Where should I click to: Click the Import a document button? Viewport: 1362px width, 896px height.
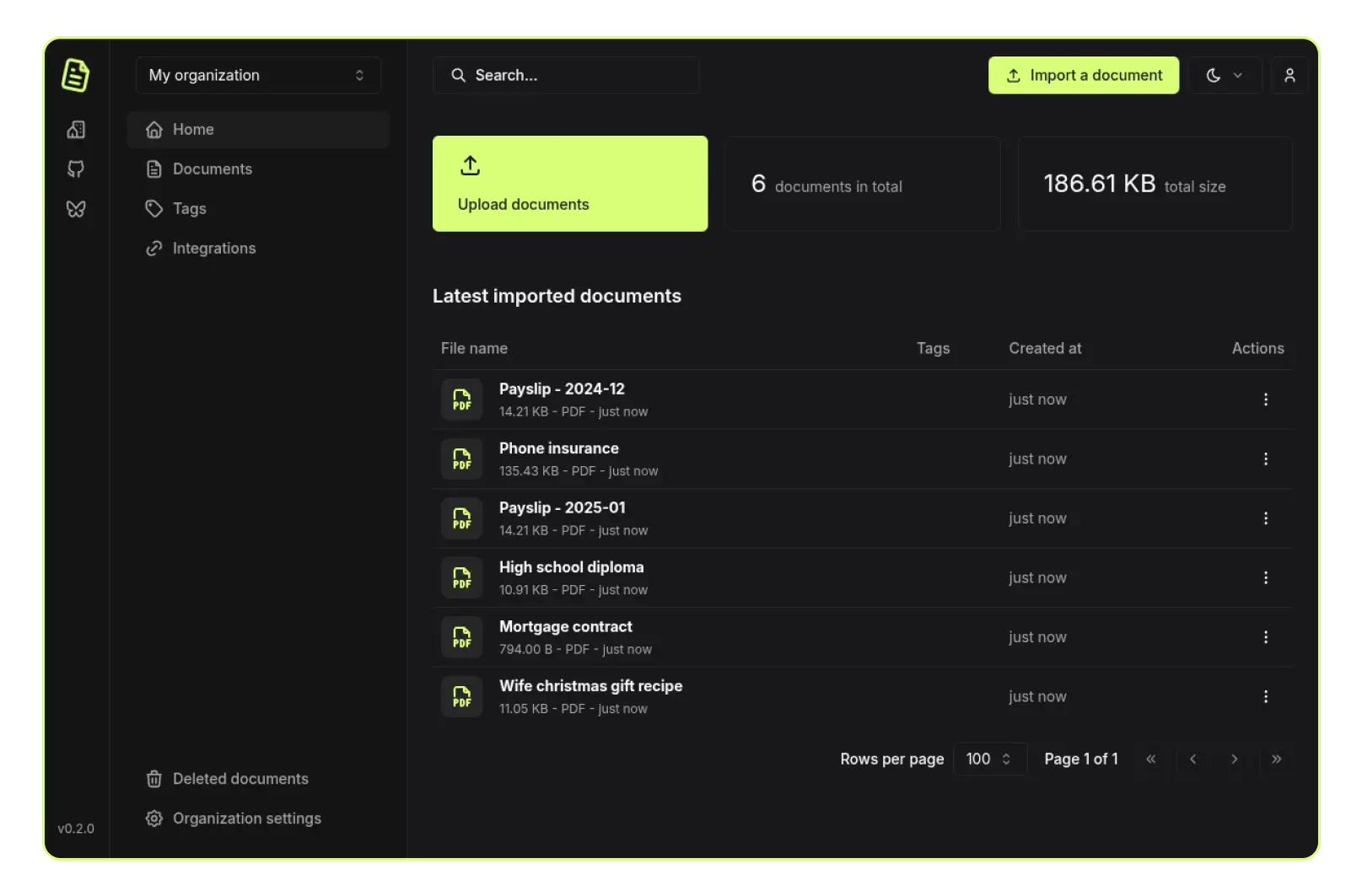[1084, 75]
